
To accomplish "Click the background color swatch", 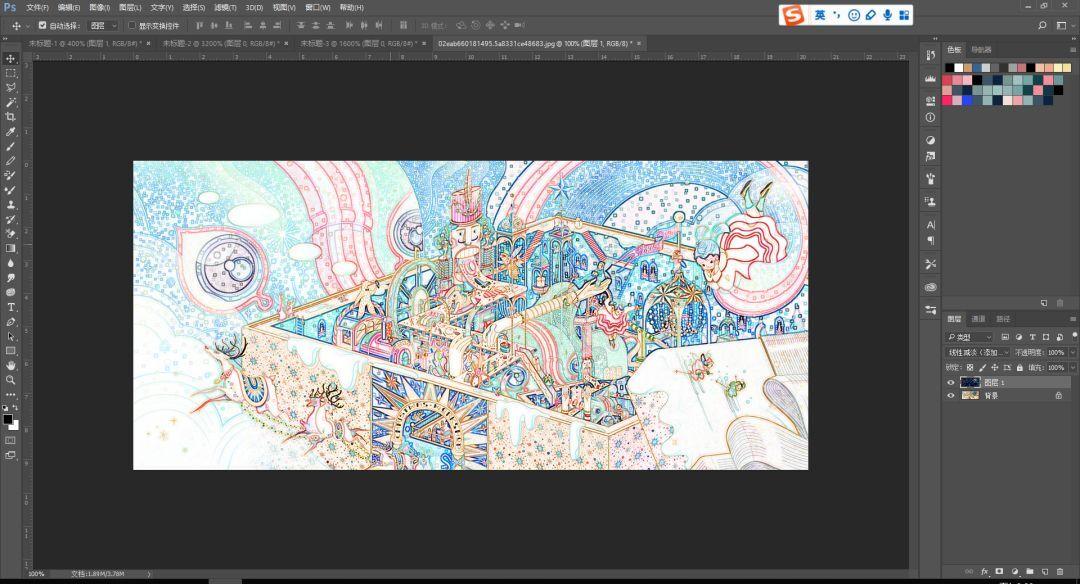I will 15,426.
